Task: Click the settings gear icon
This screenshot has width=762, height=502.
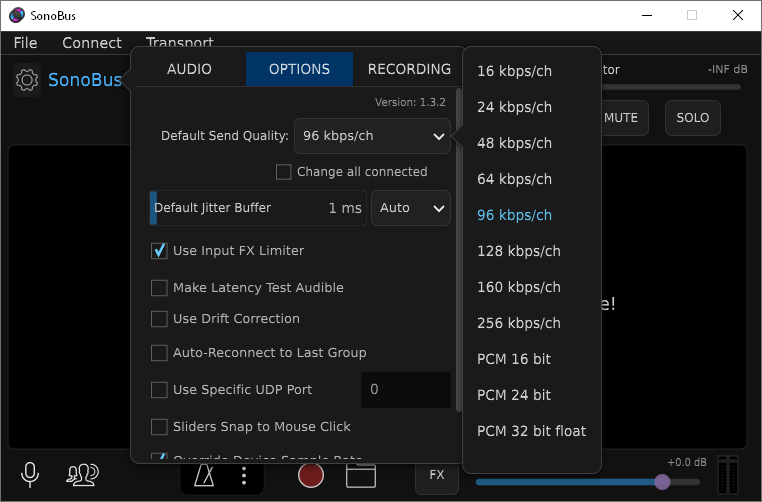Action: [28, 80]
